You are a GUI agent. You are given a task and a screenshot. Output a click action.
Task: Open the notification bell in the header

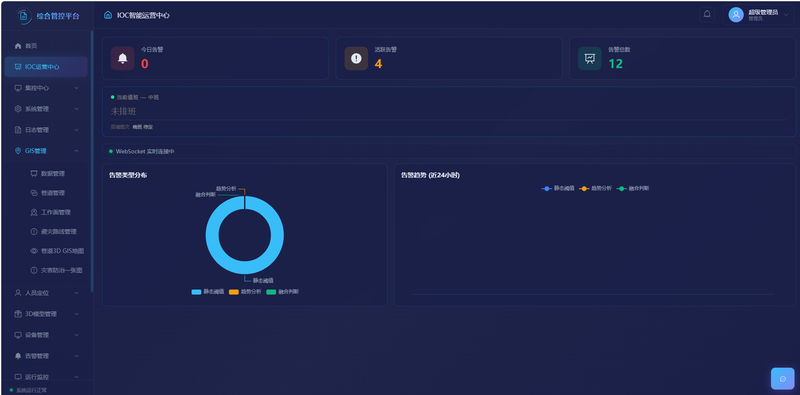click(707, 14)
